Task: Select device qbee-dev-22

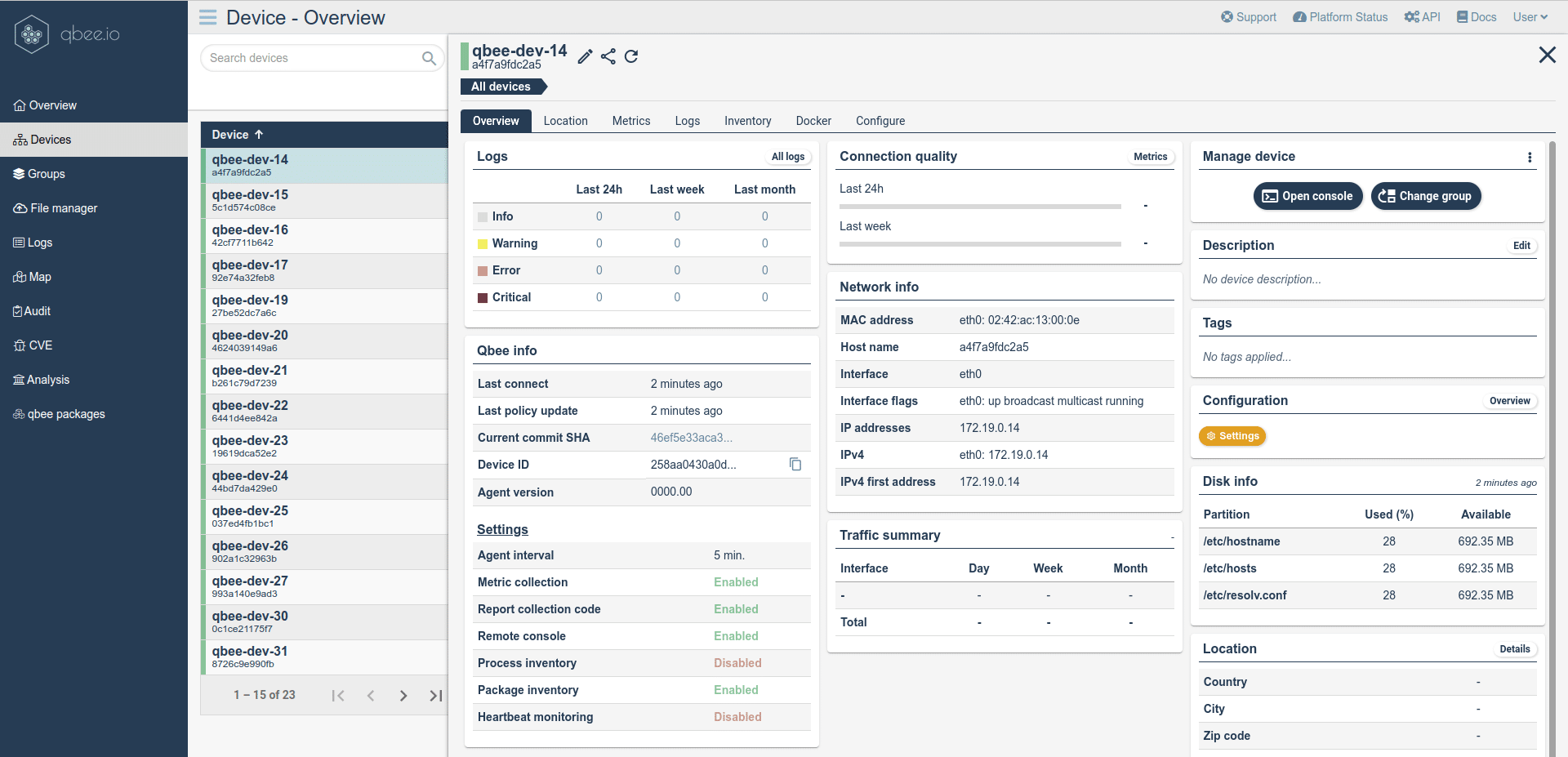Action: coord(324,412)
